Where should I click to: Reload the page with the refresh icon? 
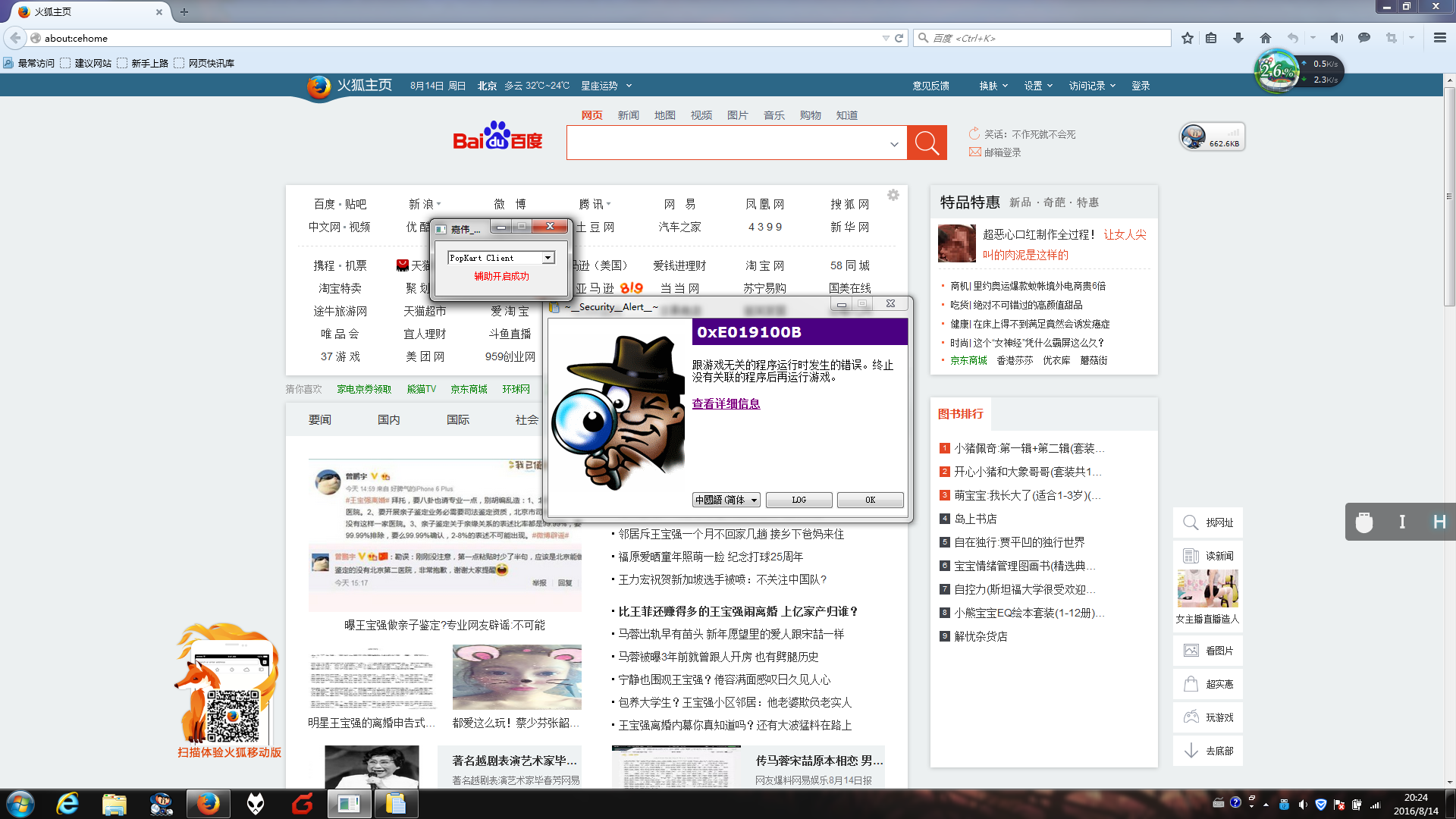[899, 38]
